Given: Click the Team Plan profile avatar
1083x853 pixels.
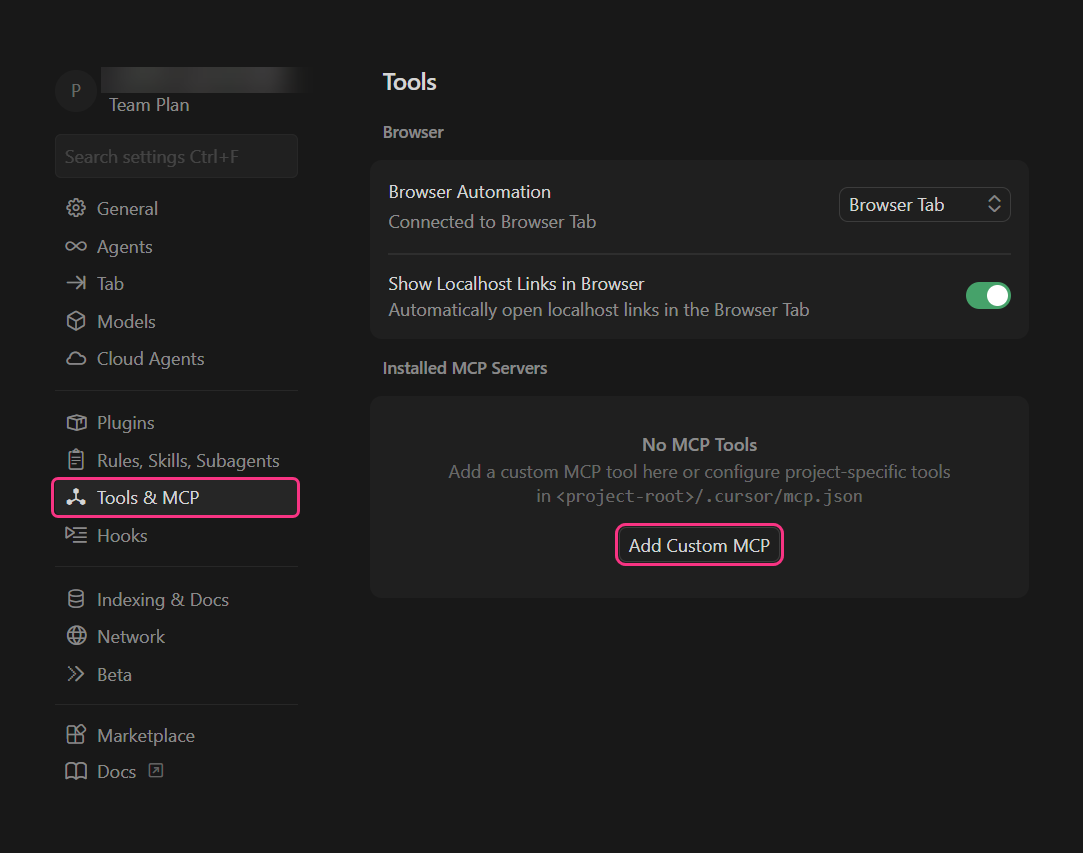Looking at the screenshot, I should click(x=76, y=91).
